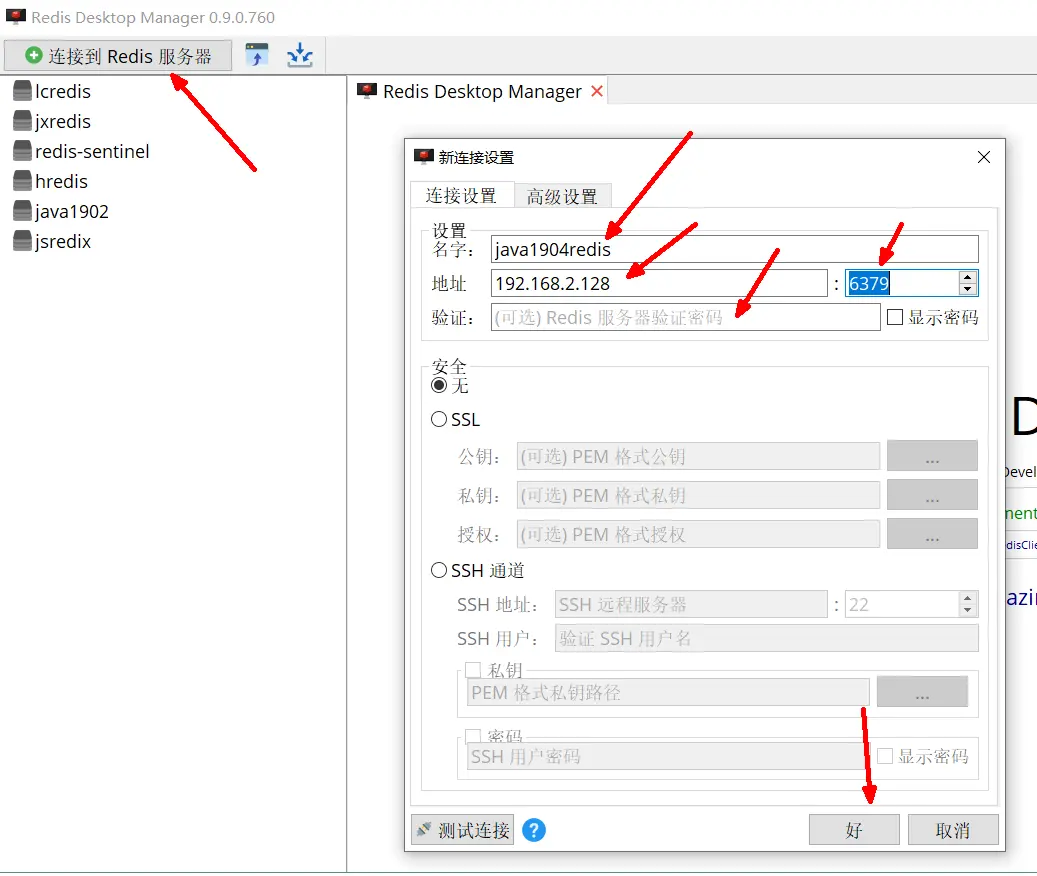
Task: Open the 高级设置 tab
Action: pyautogui.click(x=562, y=196)
